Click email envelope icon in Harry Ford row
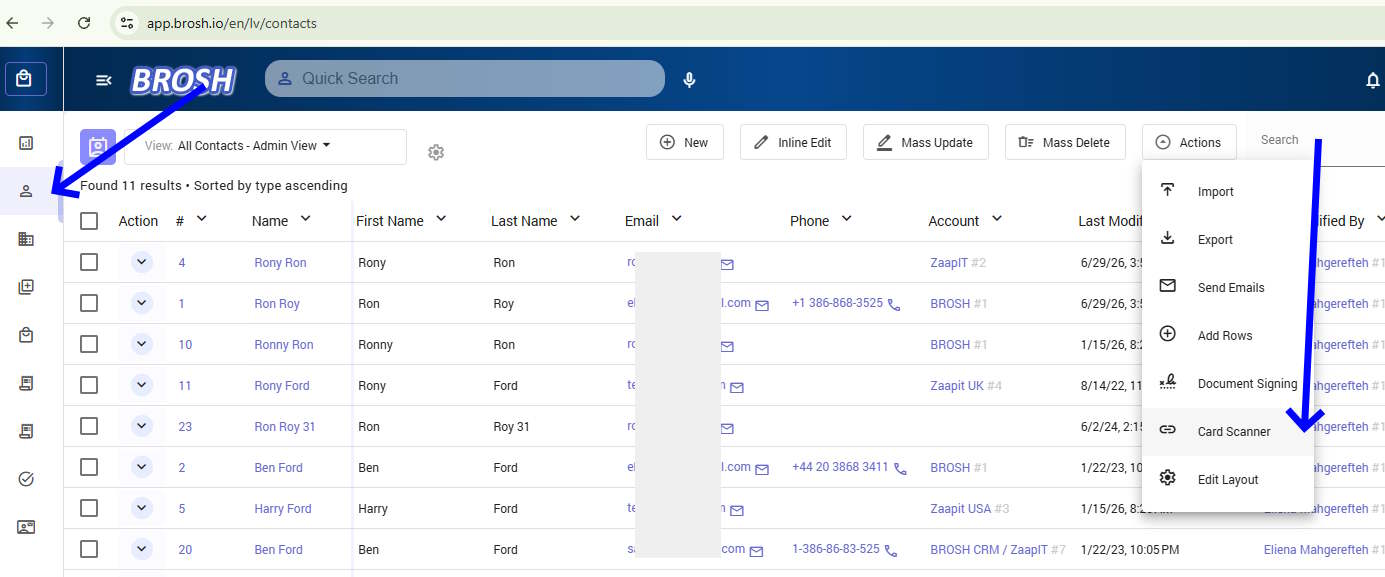The width and height of the screenshot is (1385, 577). pos(737,510)
